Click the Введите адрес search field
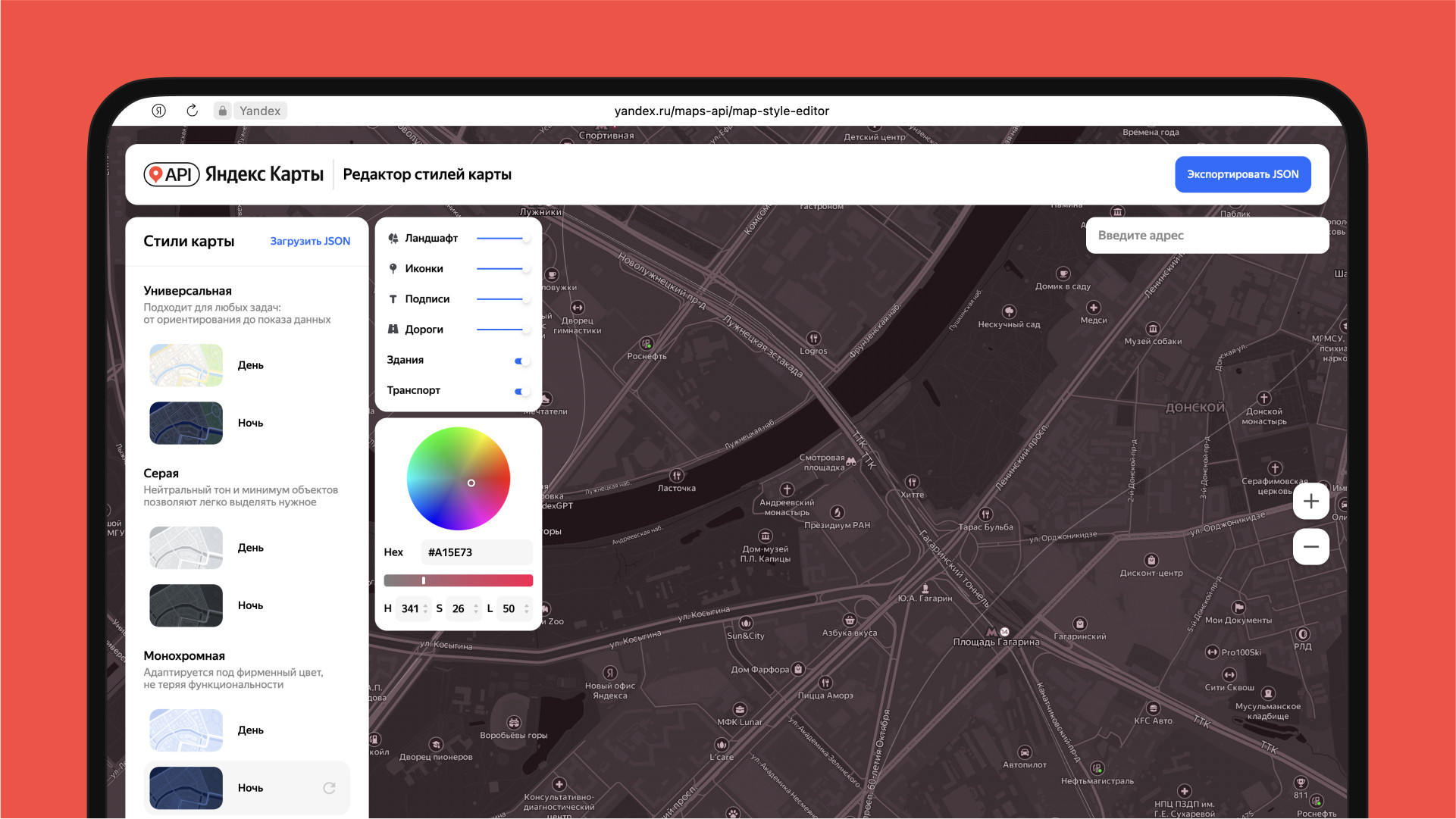Image resolution: width=1456 pixels, height=819 pixels. click(x=1207, y=236)
